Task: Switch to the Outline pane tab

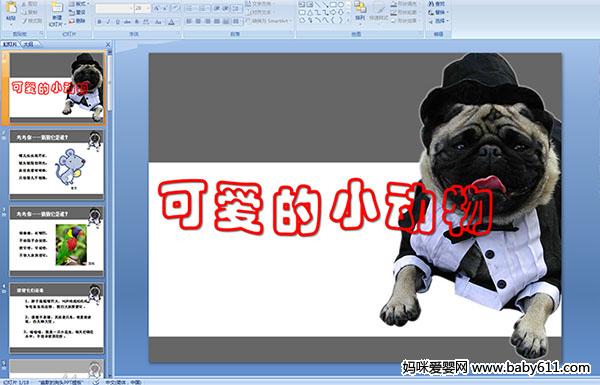Action: click(29, 44)
